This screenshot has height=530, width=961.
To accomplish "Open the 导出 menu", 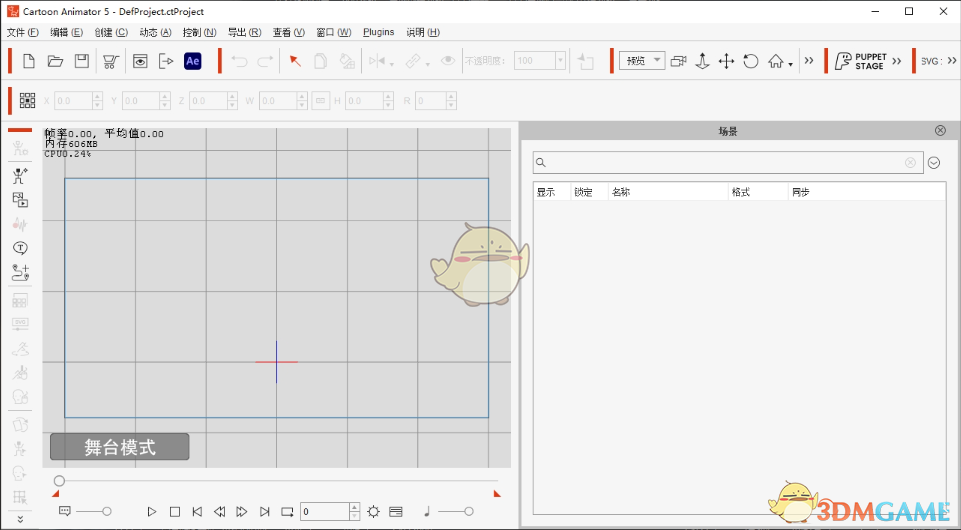I will pyautogui.click(x=245, y=32).
